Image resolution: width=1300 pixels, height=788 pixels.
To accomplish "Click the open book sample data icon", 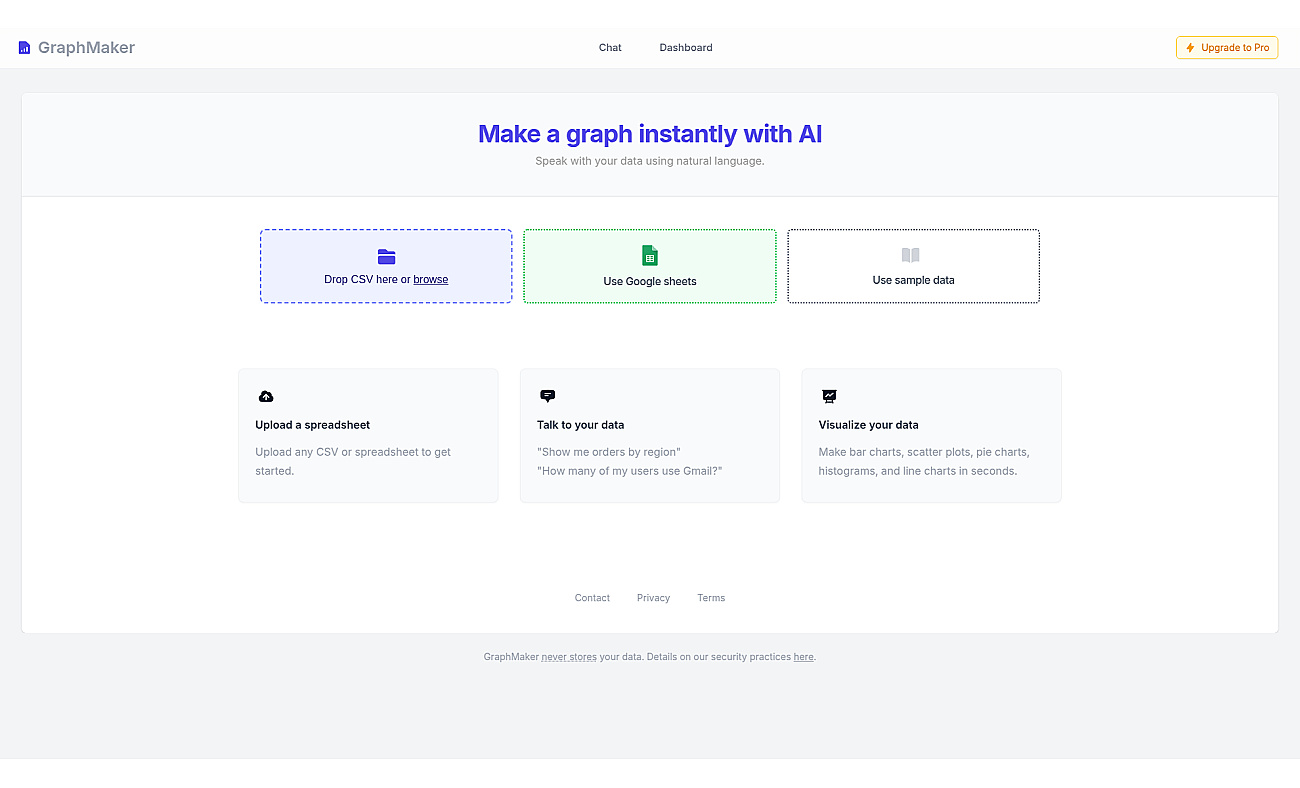I will [x=910, y=255].
